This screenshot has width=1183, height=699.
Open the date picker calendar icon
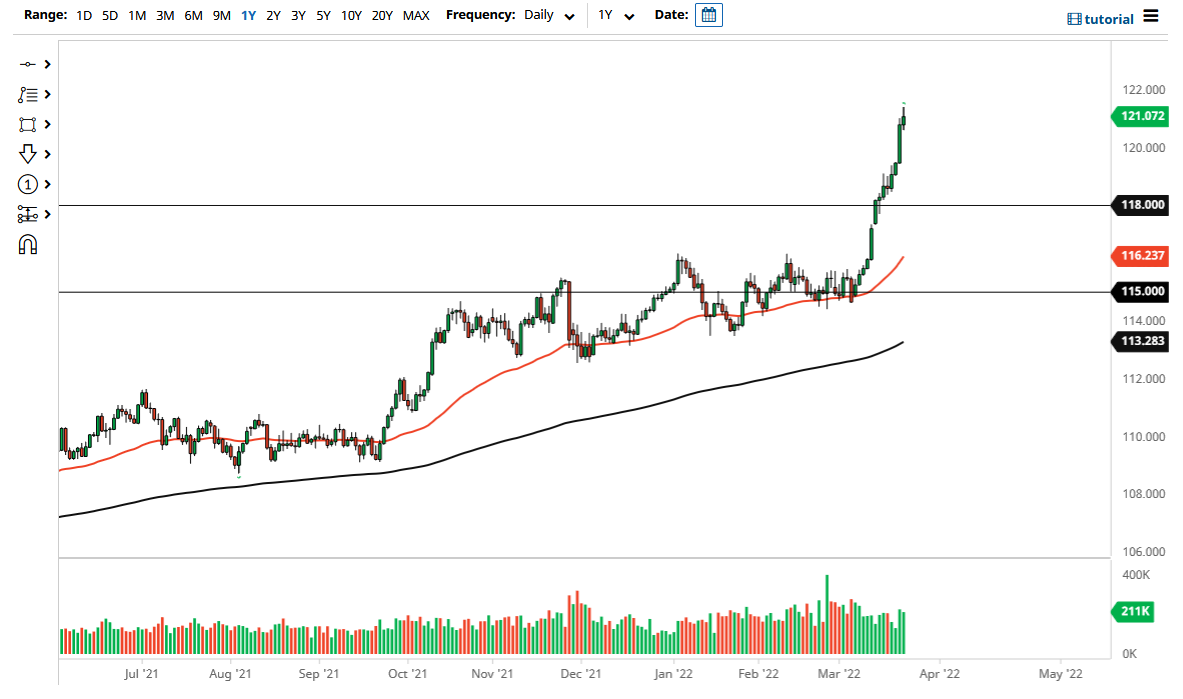click(708, 15)
